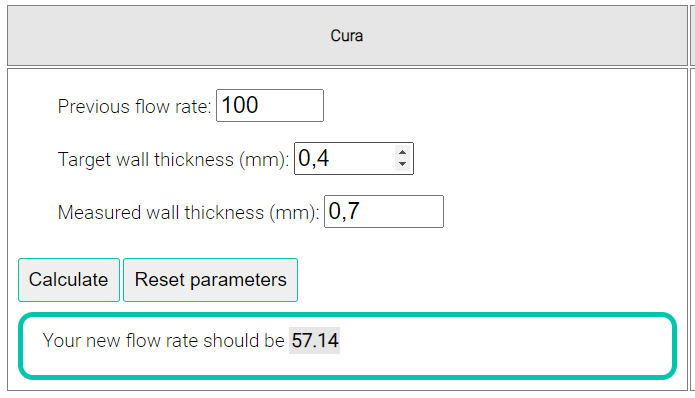Open the neighboring column header beside Cura

[x=693, y=35]
